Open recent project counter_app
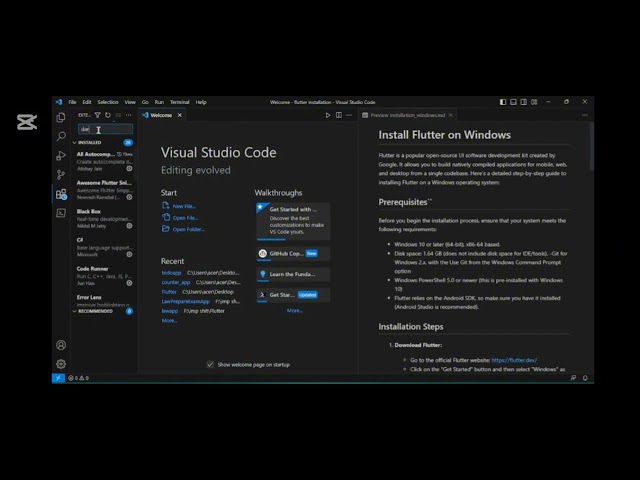This screenshot has height=480, width=640. [x=176, y=282]
